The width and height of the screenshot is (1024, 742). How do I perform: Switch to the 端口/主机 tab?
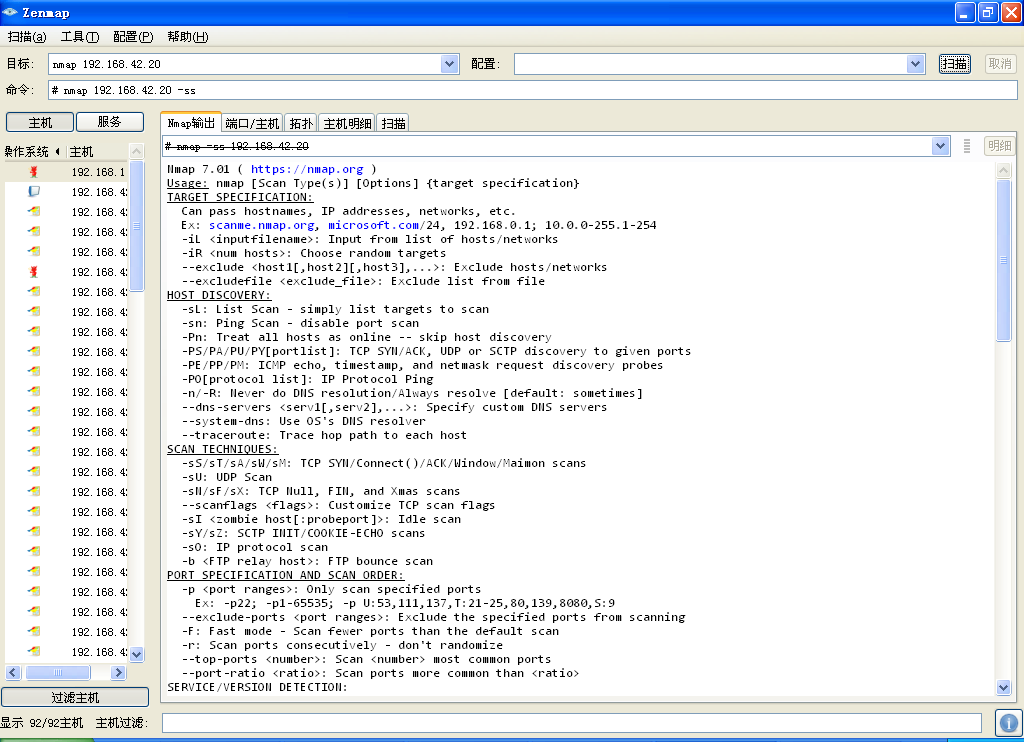tap(252, 123)
